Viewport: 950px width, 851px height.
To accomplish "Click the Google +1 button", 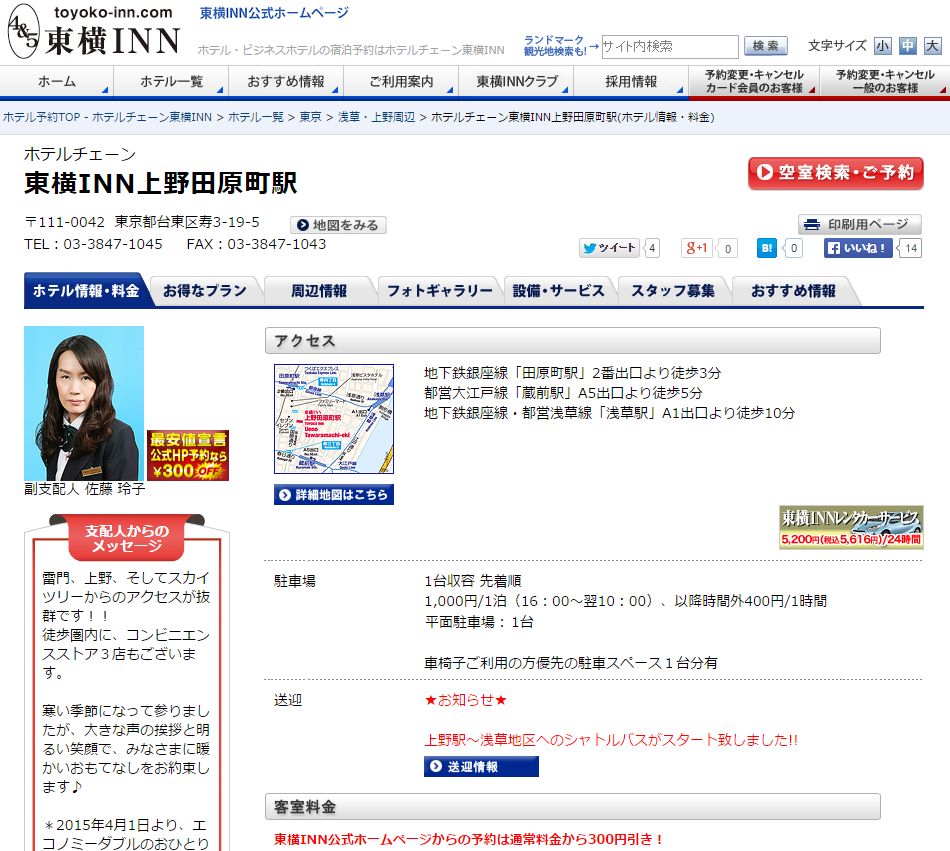I will tap(696, 248).
